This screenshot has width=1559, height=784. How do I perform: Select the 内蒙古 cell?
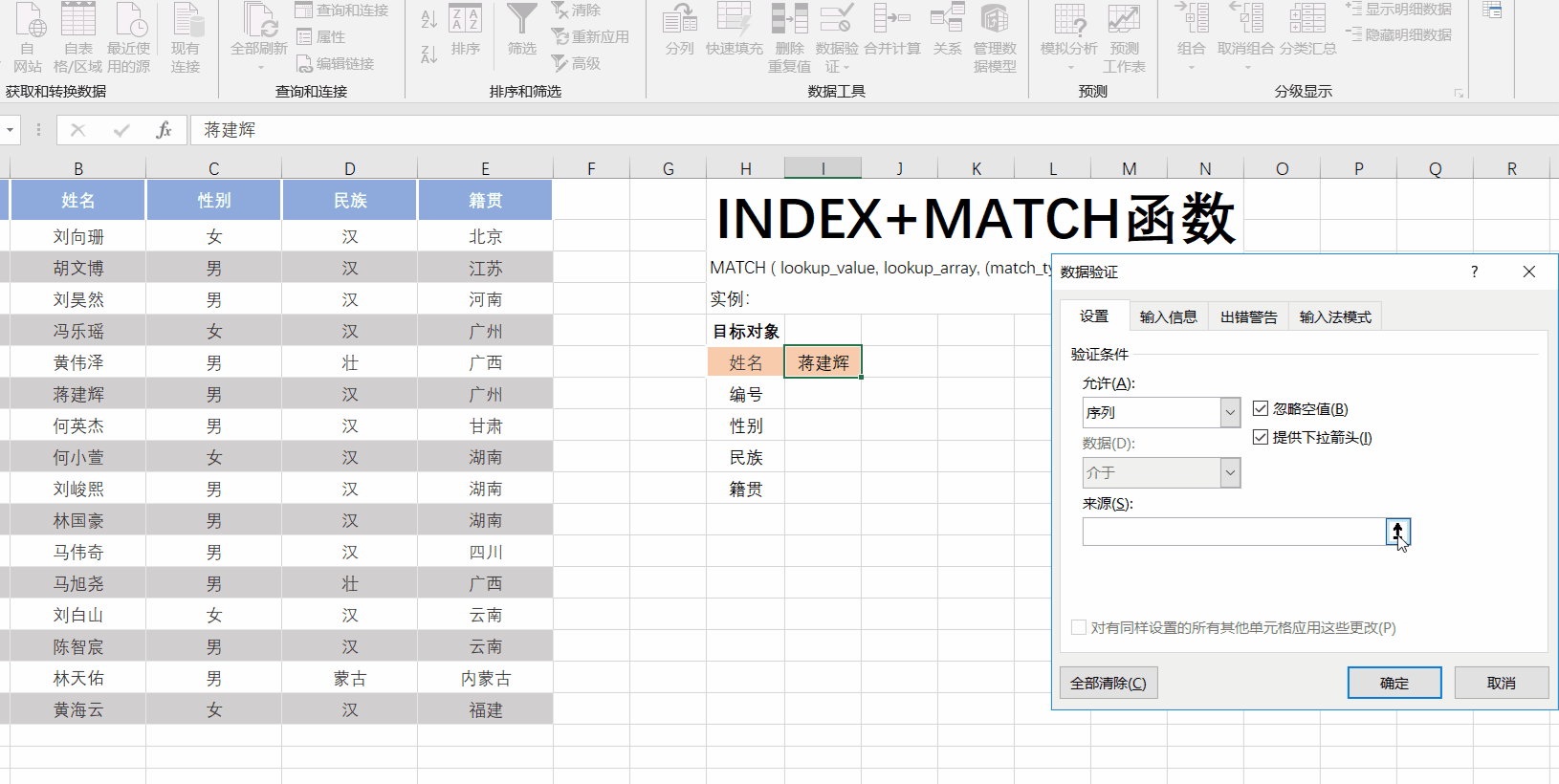[x=486, y=678]
